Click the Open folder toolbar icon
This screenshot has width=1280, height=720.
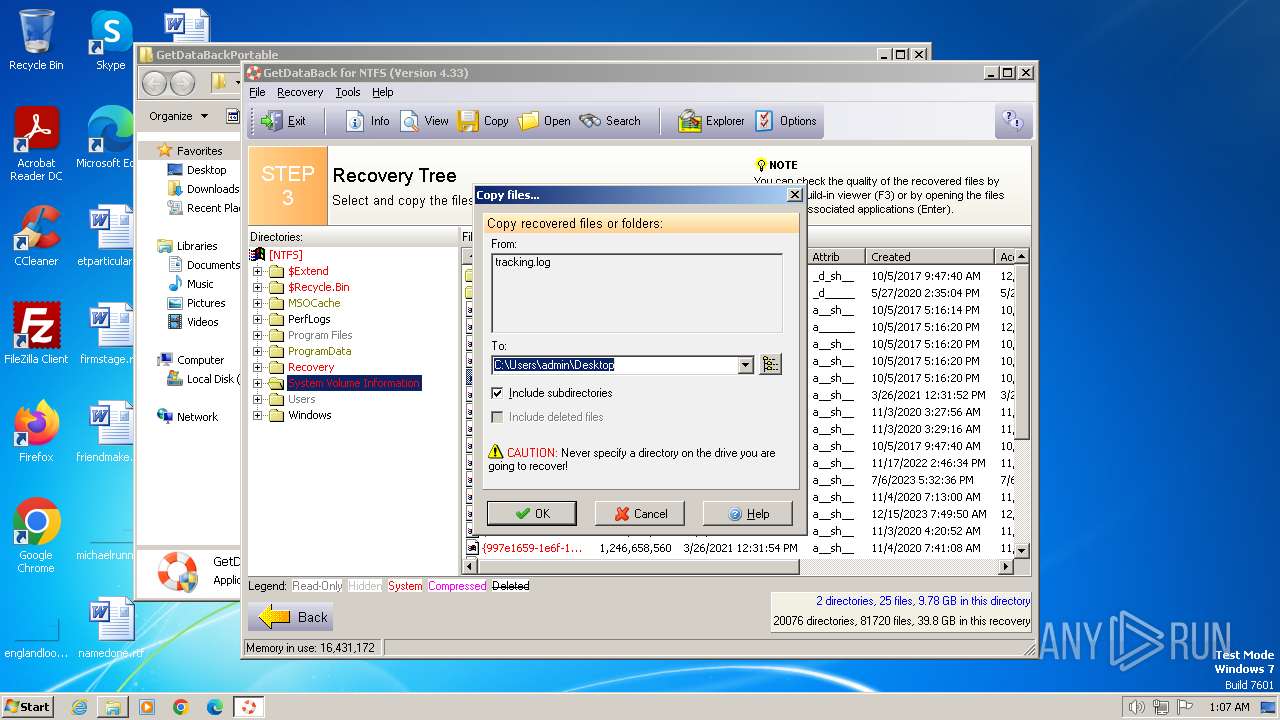544,121
